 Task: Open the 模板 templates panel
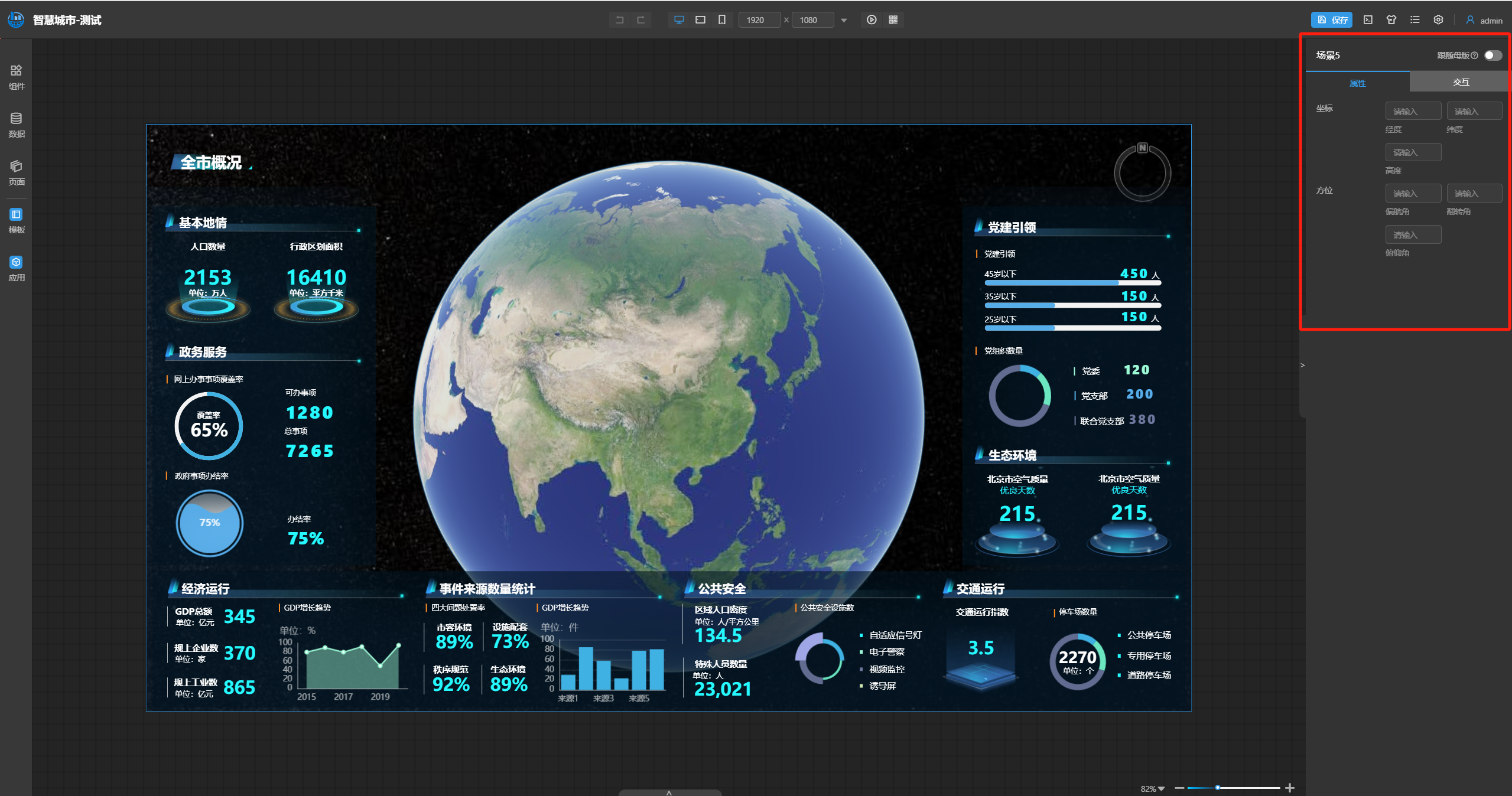(17, 220)
